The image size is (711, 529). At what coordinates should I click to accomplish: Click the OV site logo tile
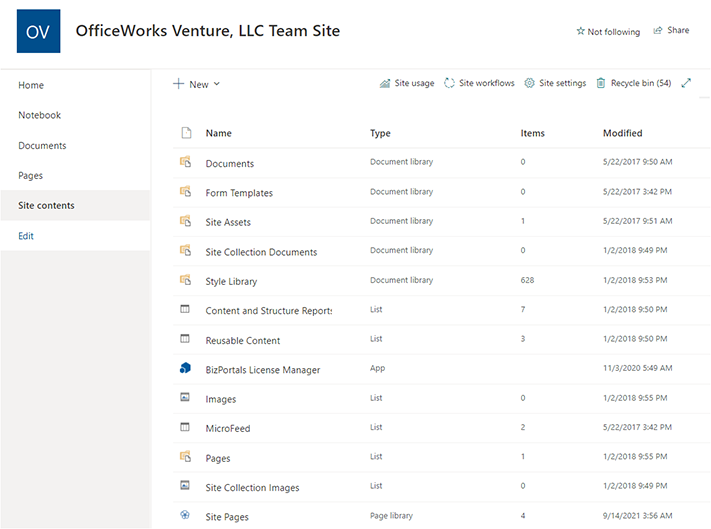(x=38, y=31)
